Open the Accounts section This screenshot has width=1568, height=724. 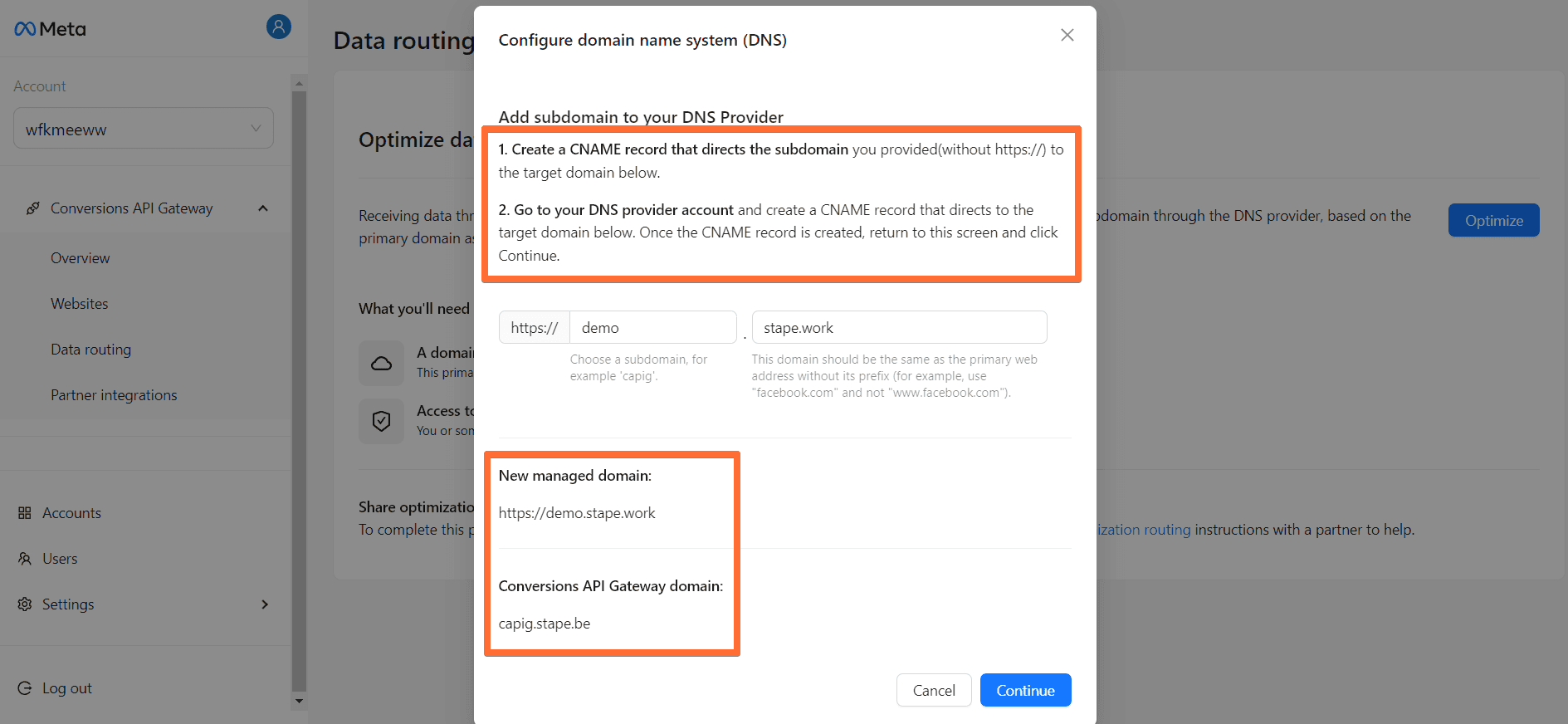coord(72,513)
